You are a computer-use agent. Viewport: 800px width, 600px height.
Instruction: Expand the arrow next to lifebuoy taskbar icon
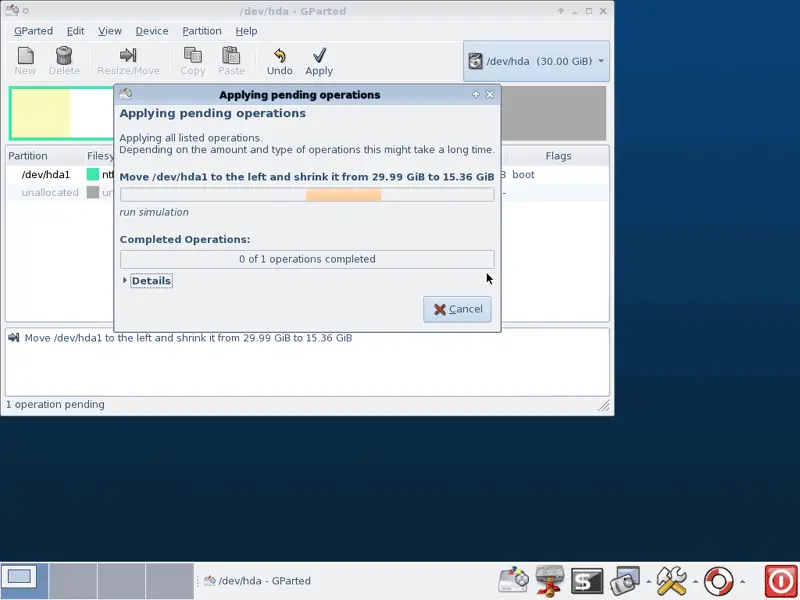742,581
